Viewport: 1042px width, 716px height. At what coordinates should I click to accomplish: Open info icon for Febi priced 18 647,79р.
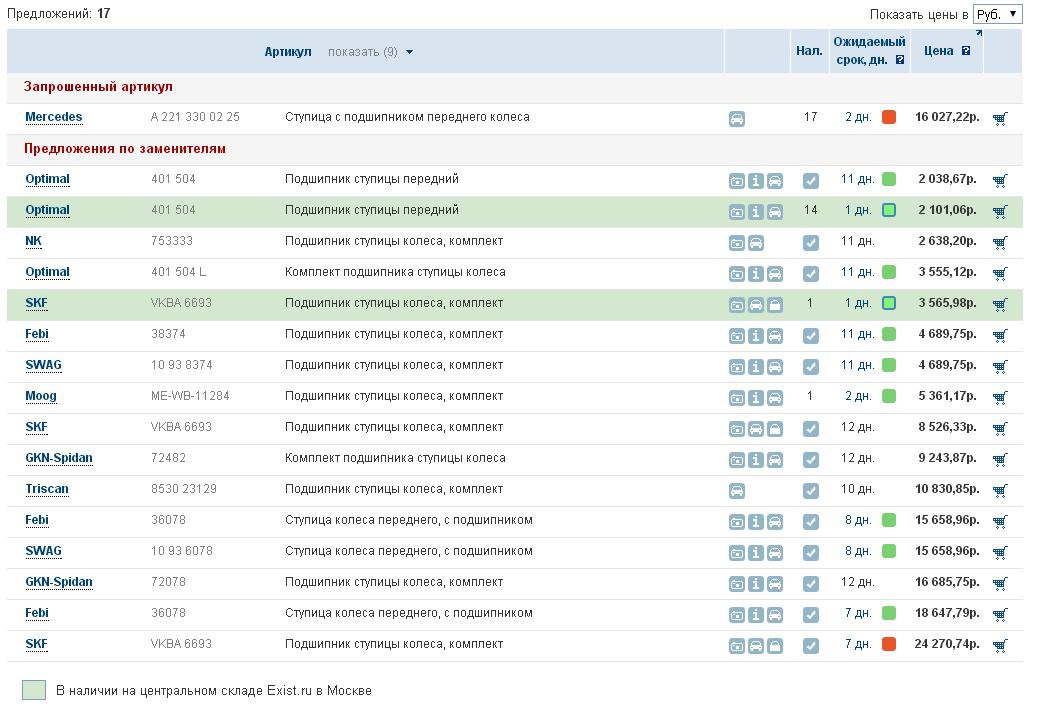pyautogui.click(x=756, y=615)
